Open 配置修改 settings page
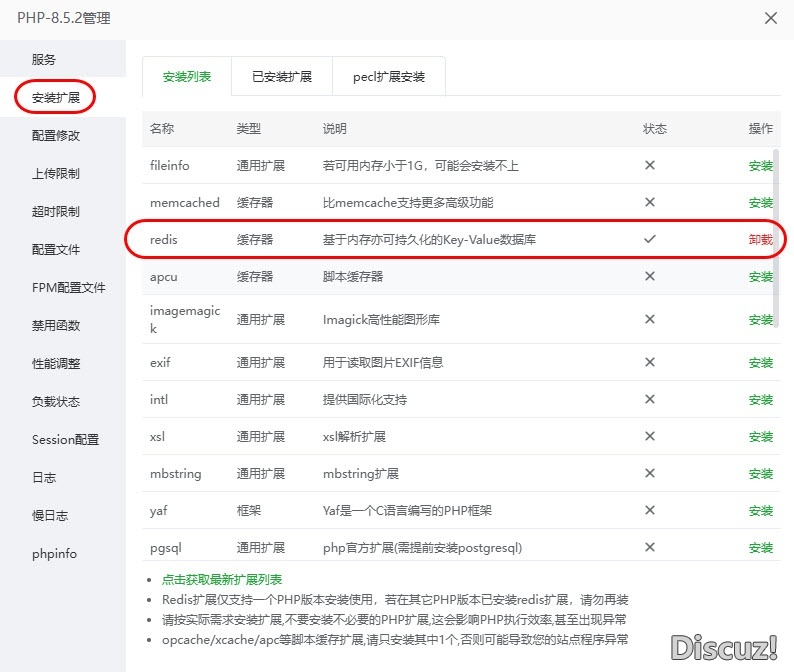794x672 pixels. click(x=56, y=136)
